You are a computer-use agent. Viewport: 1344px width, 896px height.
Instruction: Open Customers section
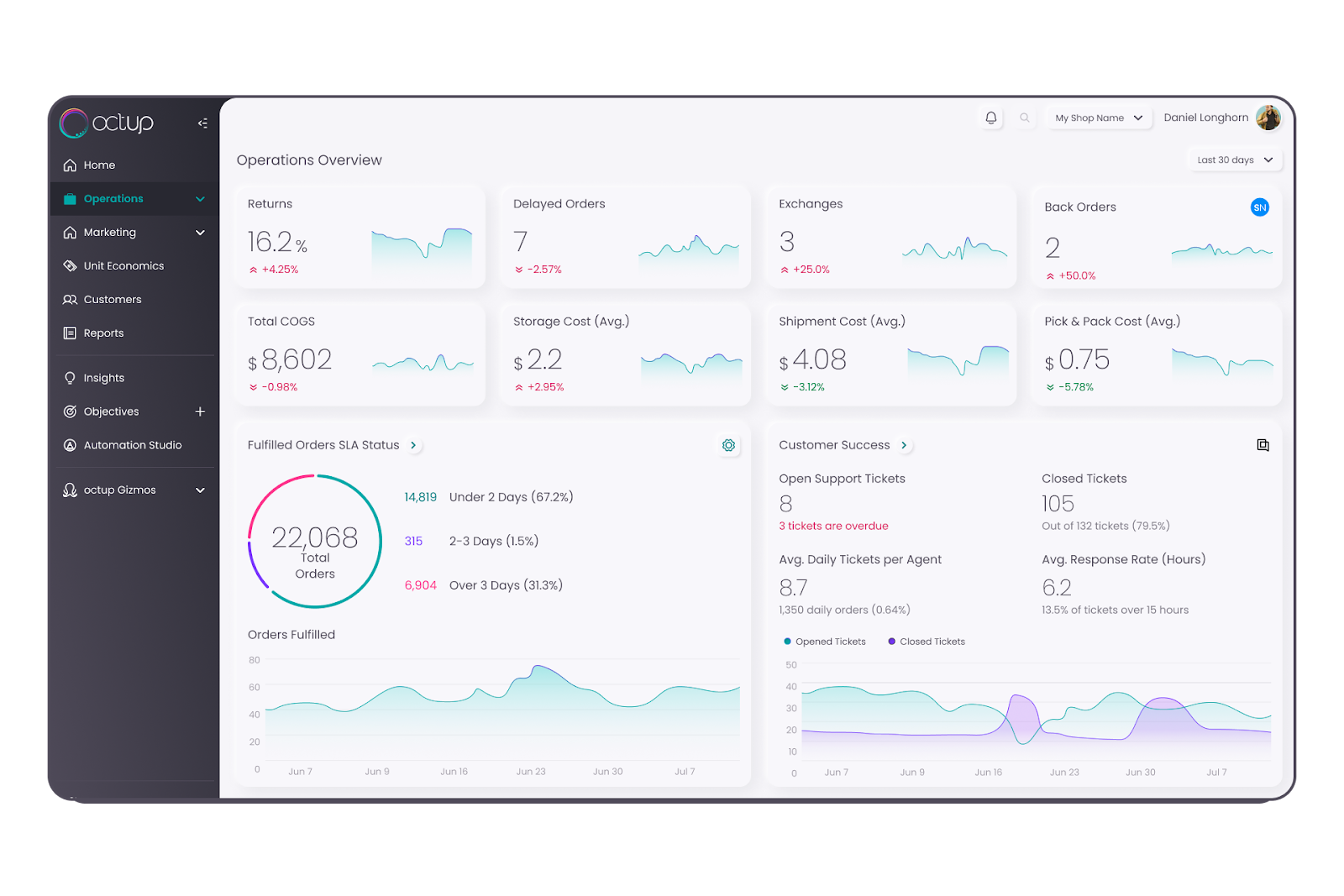tap(134, 300)
